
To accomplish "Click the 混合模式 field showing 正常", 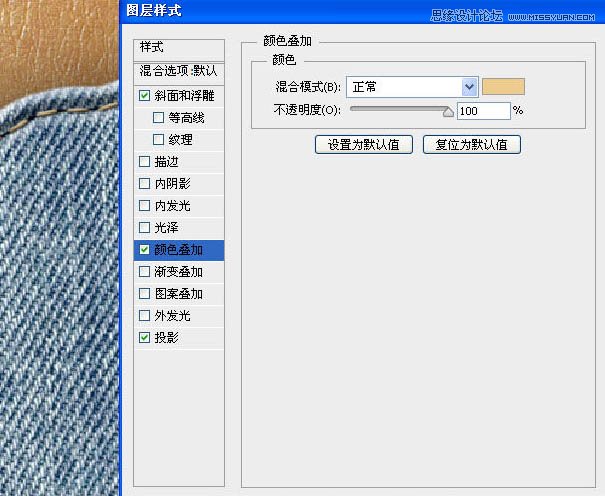I will pyautogui.click(x=412, y=87).
